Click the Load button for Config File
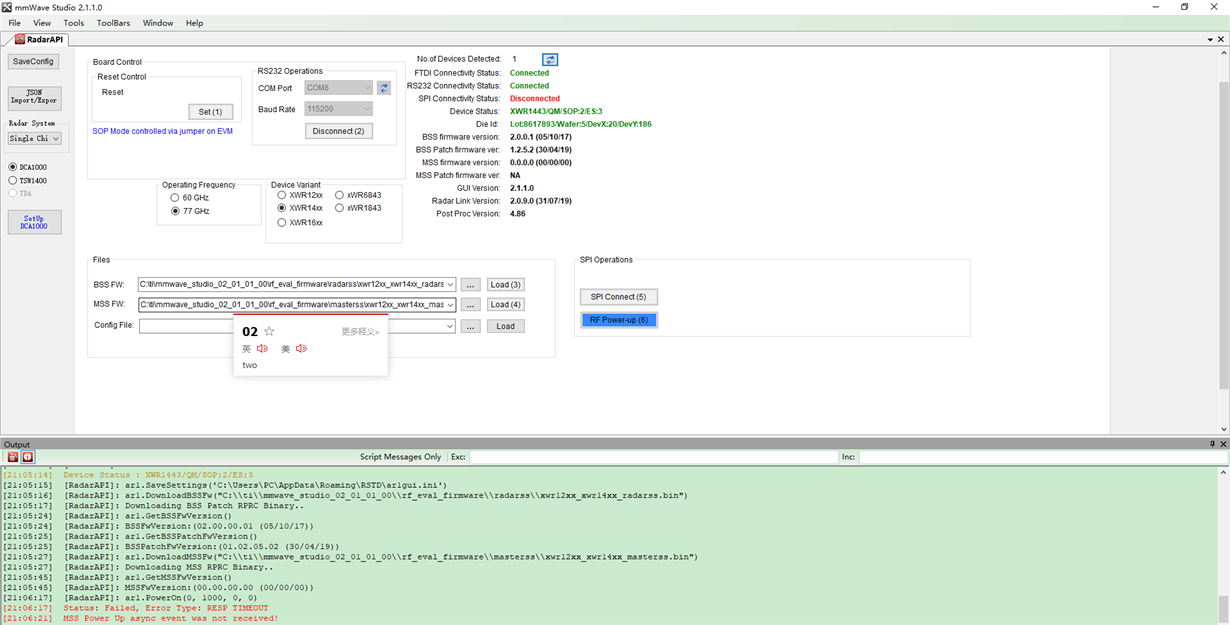 (x=506, y=326)
